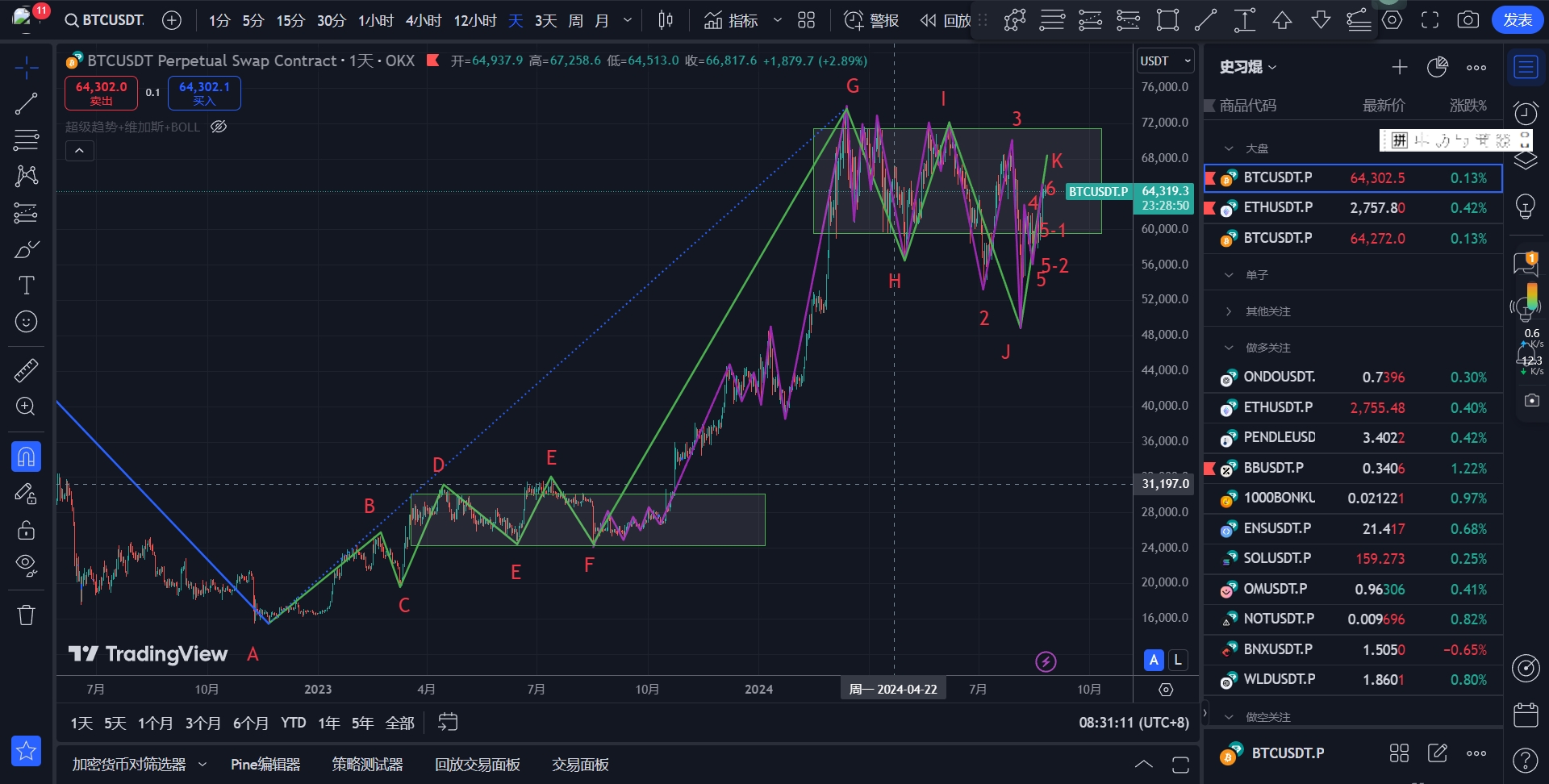Start bar replay mode

pos(946,20)
